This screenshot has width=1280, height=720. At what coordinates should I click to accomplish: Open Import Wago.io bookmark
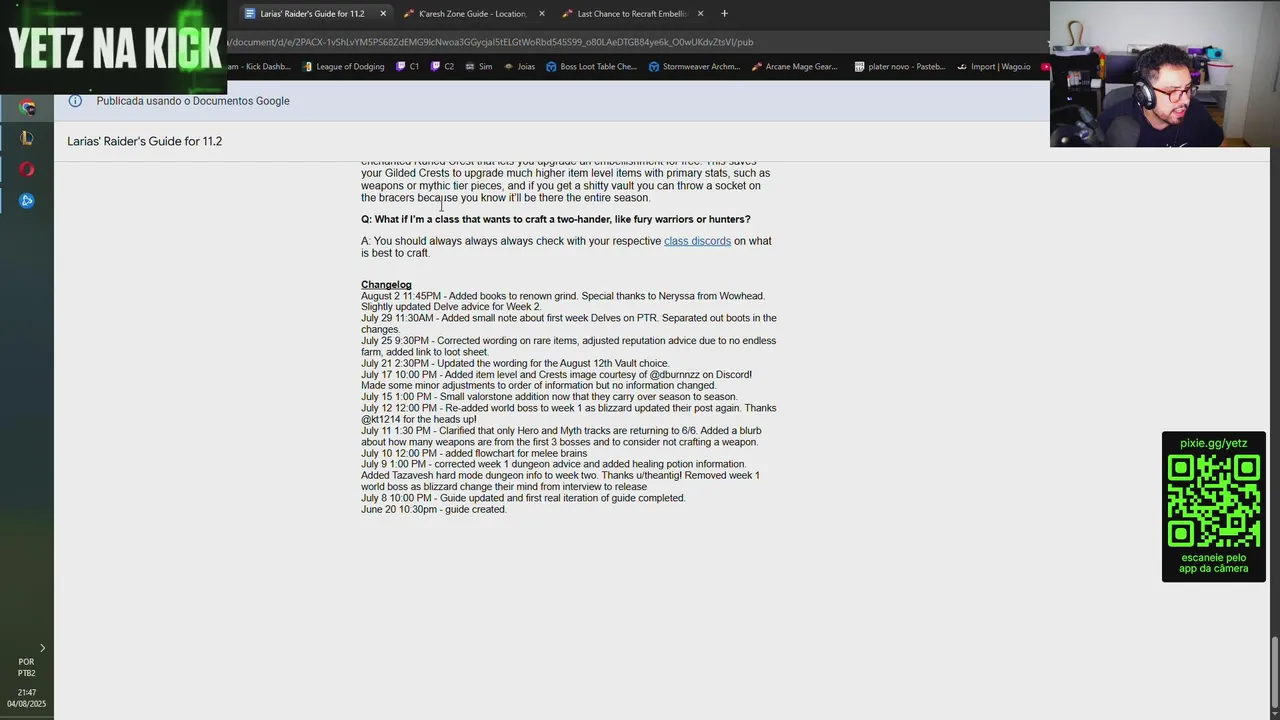pyautogui.click(x=993, y=67)
